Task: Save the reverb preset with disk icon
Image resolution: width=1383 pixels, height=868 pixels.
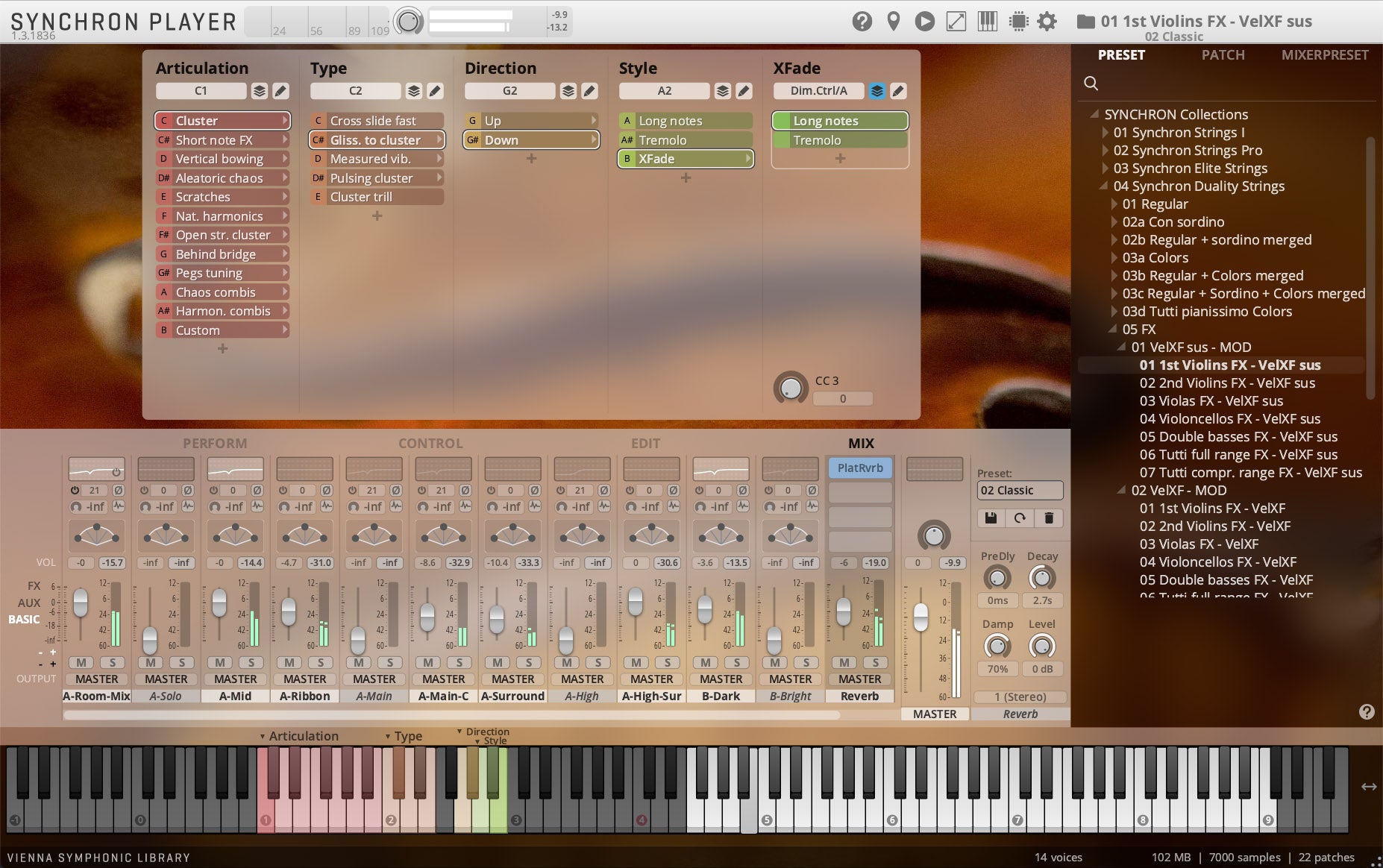Action: [x=992, y=518]
